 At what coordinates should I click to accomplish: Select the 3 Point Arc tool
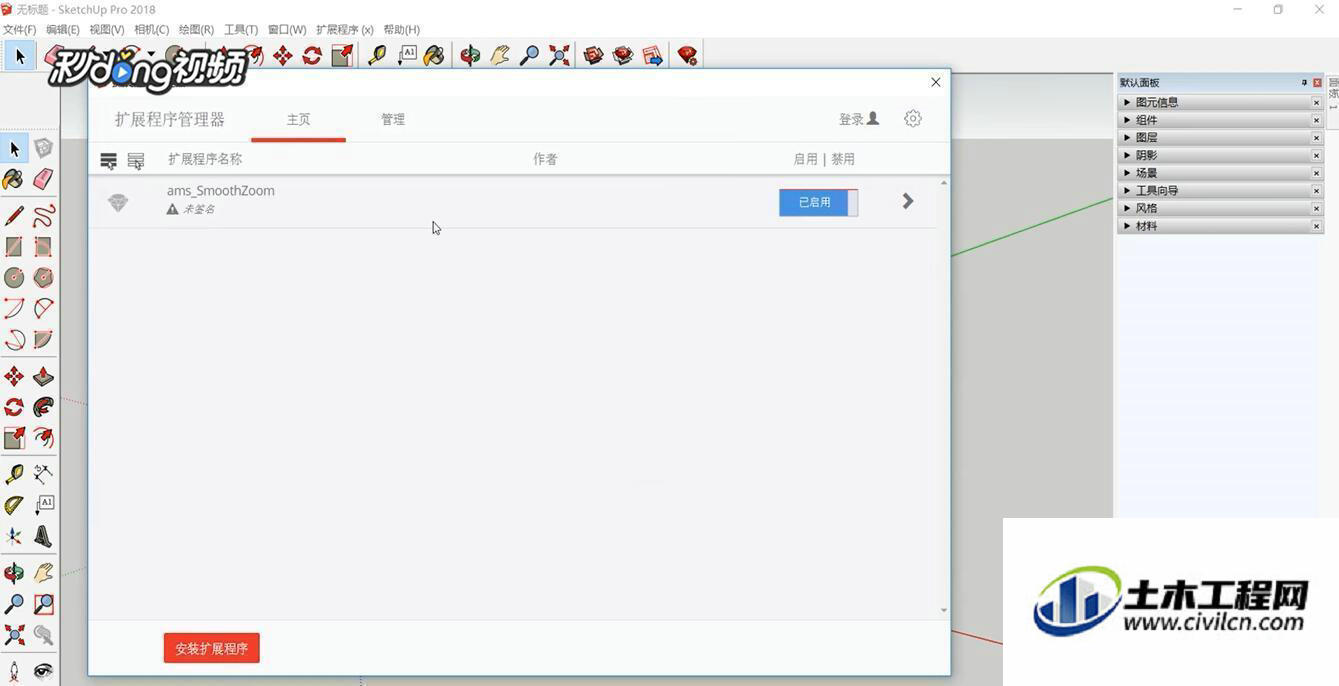click(x=14, y=340)
